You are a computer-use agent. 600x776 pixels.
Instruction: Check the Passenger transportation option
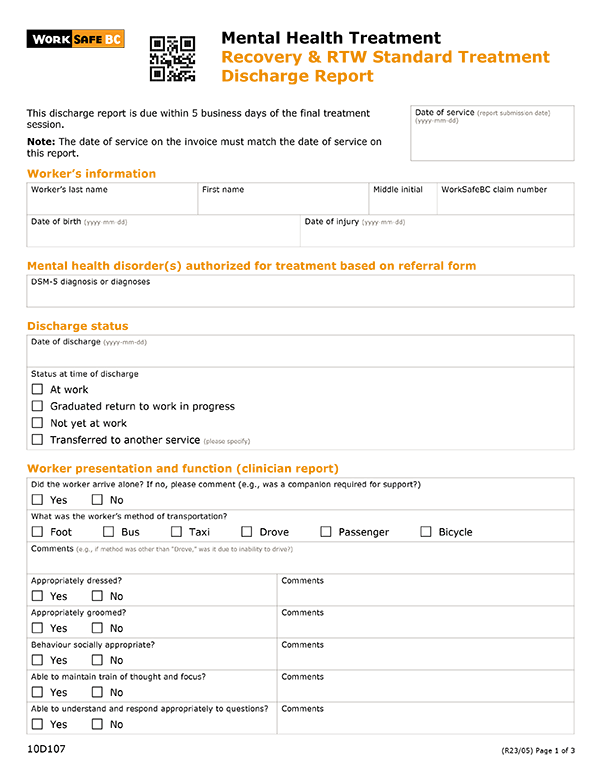tap(326, 532)
